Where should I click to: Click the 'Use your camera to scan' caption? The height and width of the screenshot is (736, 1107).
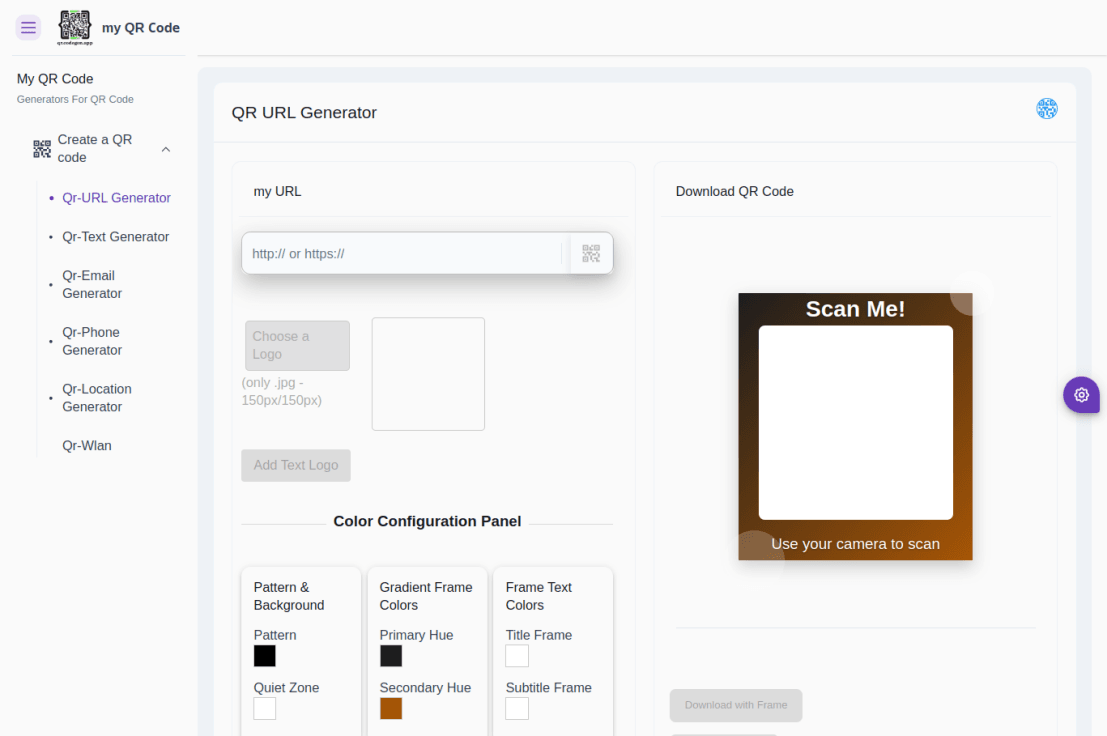(x=856, y=544)
